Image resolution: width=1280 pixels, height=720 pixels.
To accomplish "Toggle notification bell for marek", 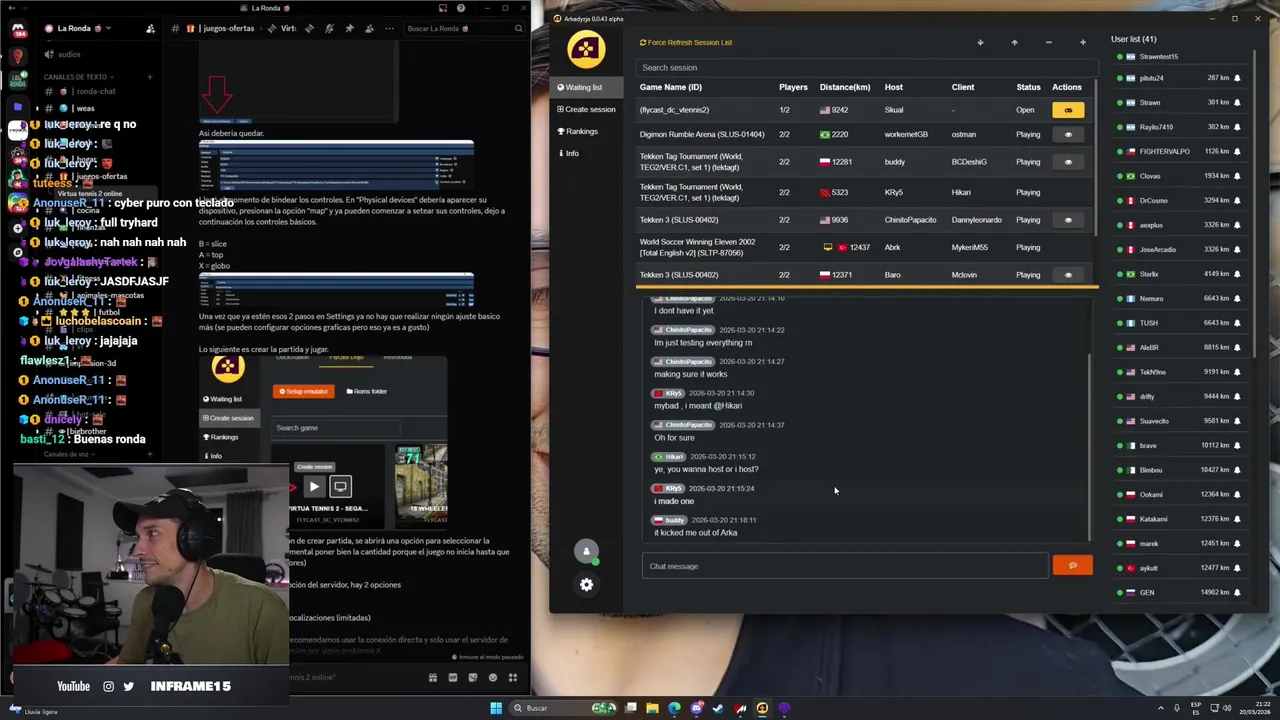I will [1237, 543].
